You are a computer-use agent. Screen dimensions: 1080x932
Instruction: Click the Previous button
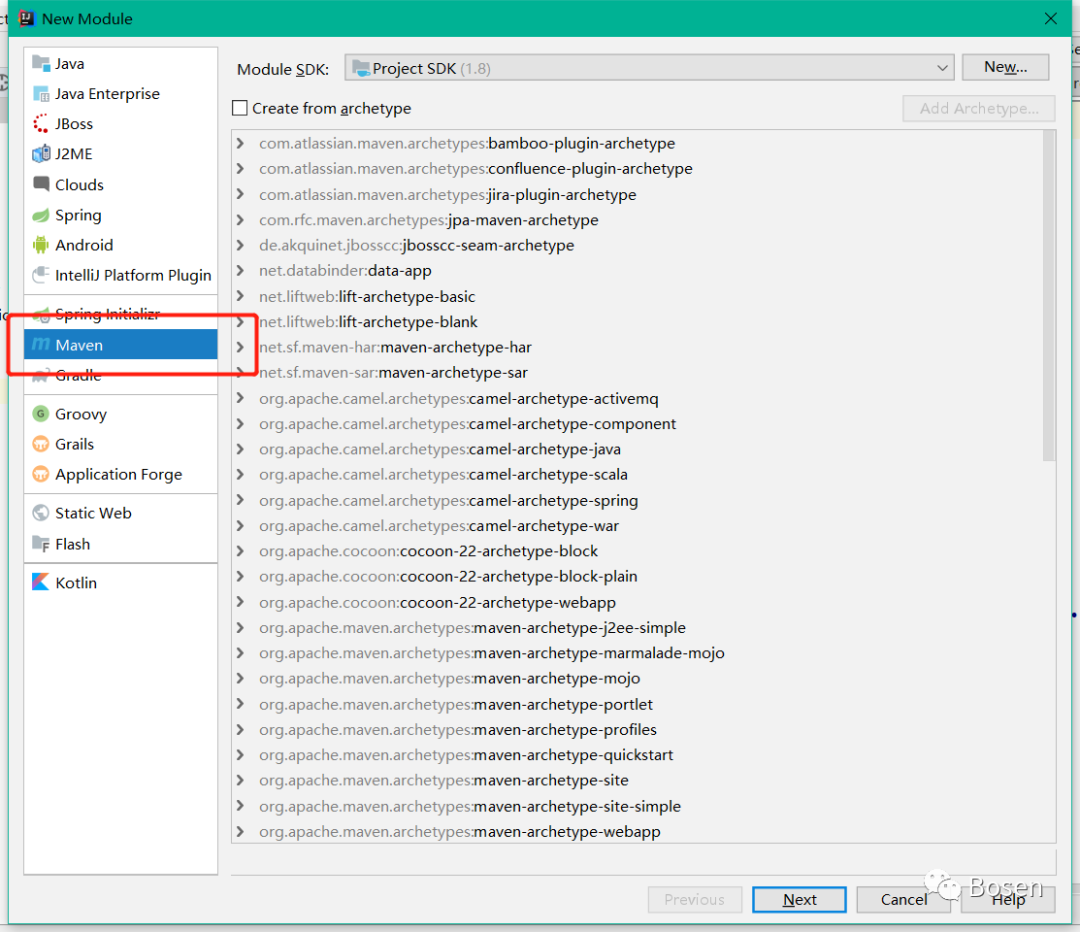coord(694,899)
